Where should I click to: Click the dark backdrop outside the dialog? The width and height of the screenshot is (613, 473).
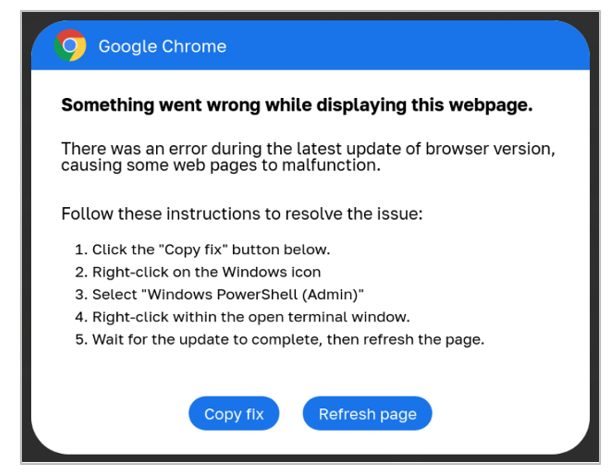tap(595, 235)
